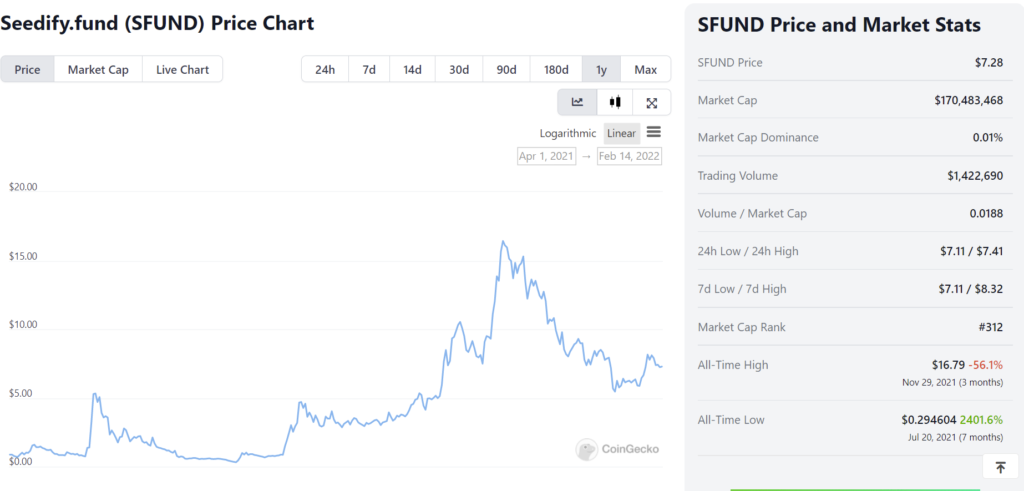Open the end date Feb 14, 2022 field
The image size is (1024, 491).
click(x=629, y=156)
